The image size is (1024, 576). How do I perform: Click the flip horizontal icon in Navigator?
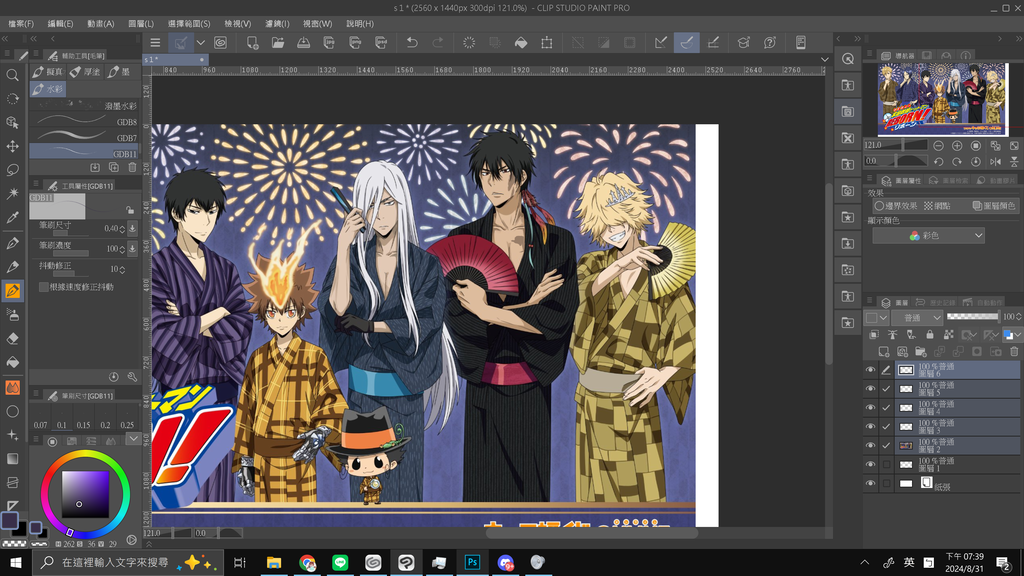tap(995, 161)
